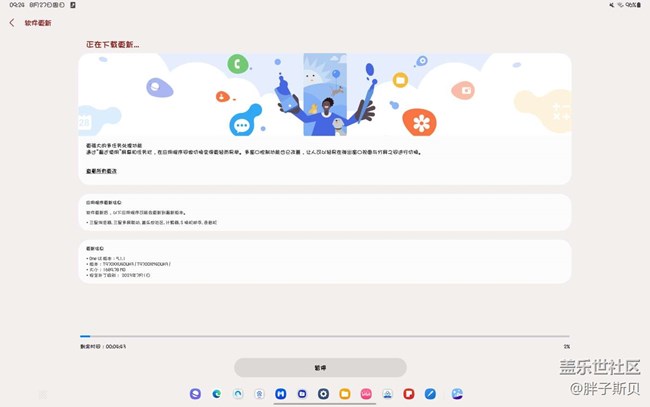Launch the red Flipboard icon in the taskbar
650x407 pixels.
tap(408, 394)
